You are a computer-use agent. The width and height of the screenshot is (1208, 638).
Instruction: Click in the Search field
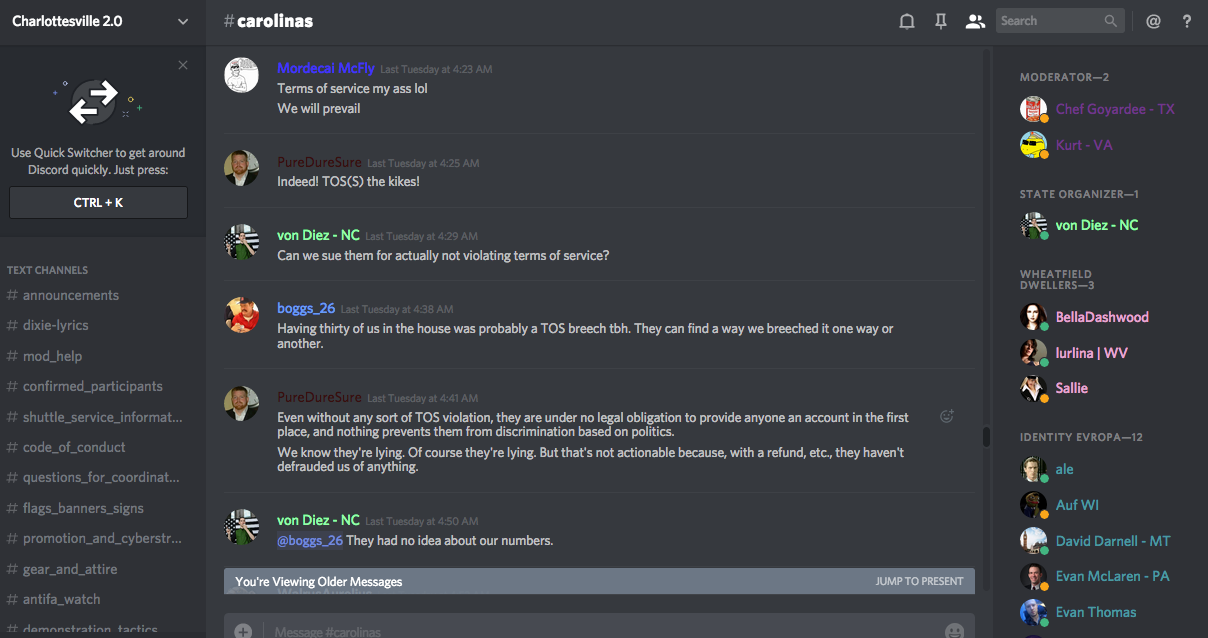pos(1048,21)
